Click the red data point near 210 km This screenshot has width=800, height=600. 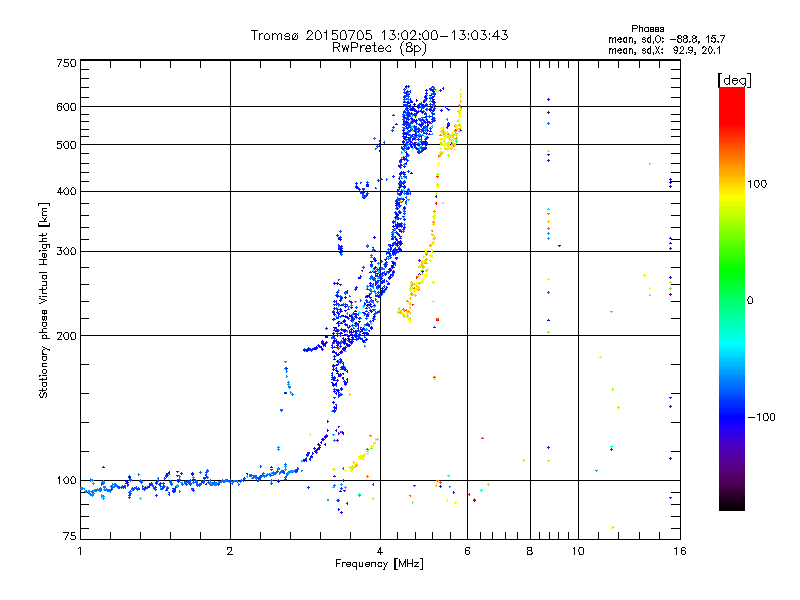[x=437, y=319]
